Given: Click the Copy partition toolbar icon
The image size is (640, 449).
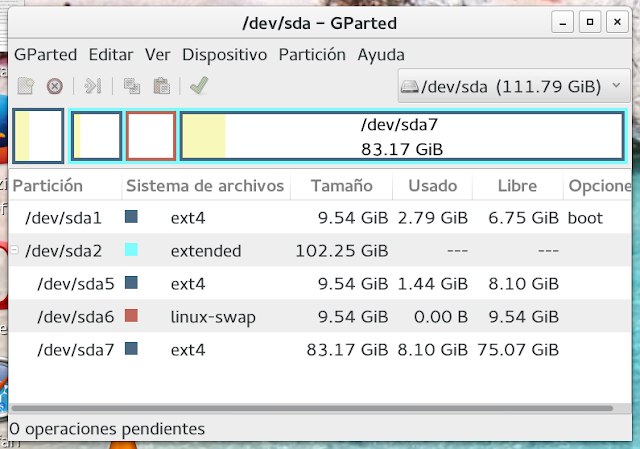Looking at the screenshot, I should tap(132, 86).
